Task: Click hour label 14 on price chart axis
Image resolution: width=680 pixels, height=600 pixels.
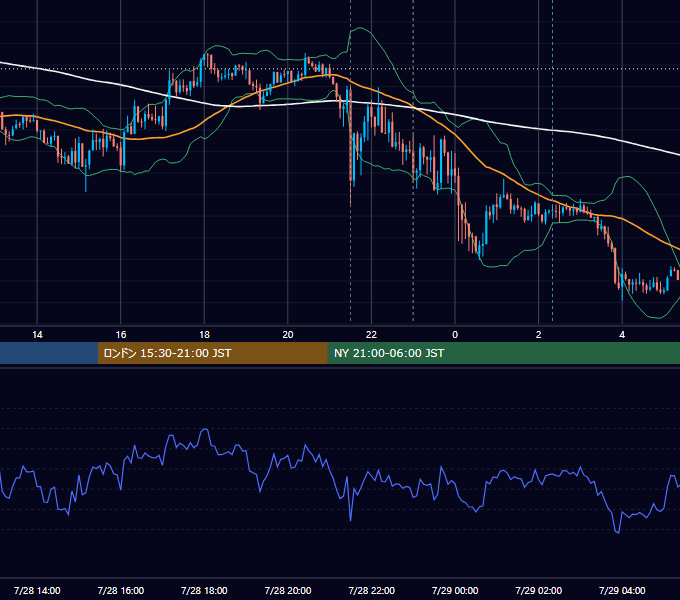Action: [37, 335]
